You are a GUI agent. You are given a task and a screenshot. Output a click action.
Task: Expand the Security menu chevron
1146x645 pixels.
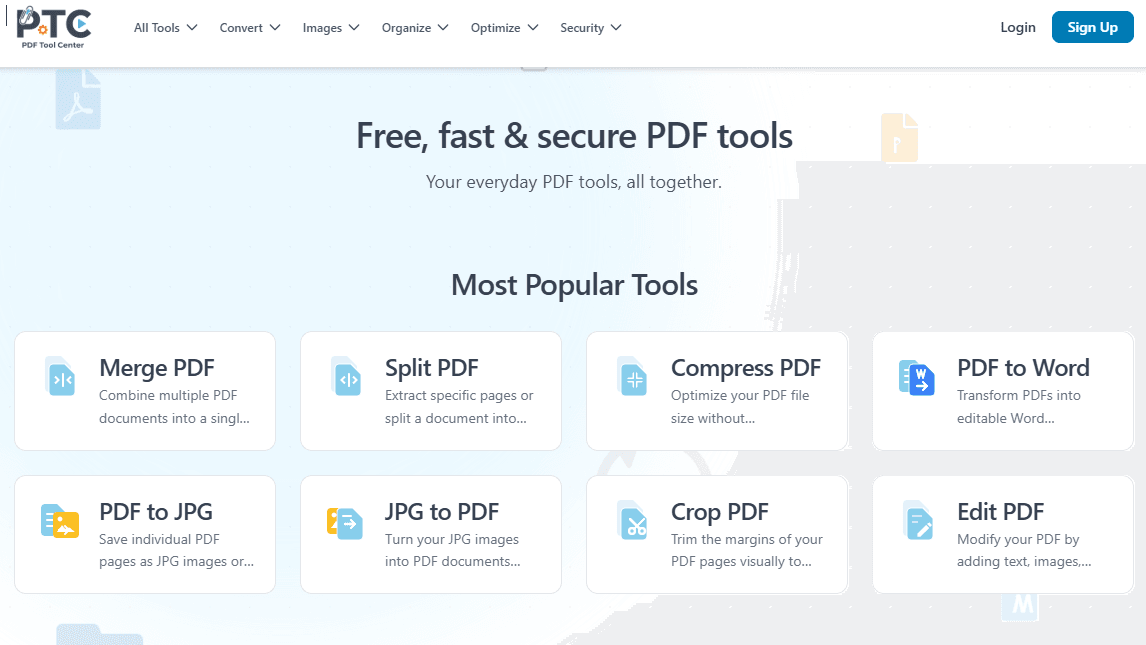pos(616,28)
